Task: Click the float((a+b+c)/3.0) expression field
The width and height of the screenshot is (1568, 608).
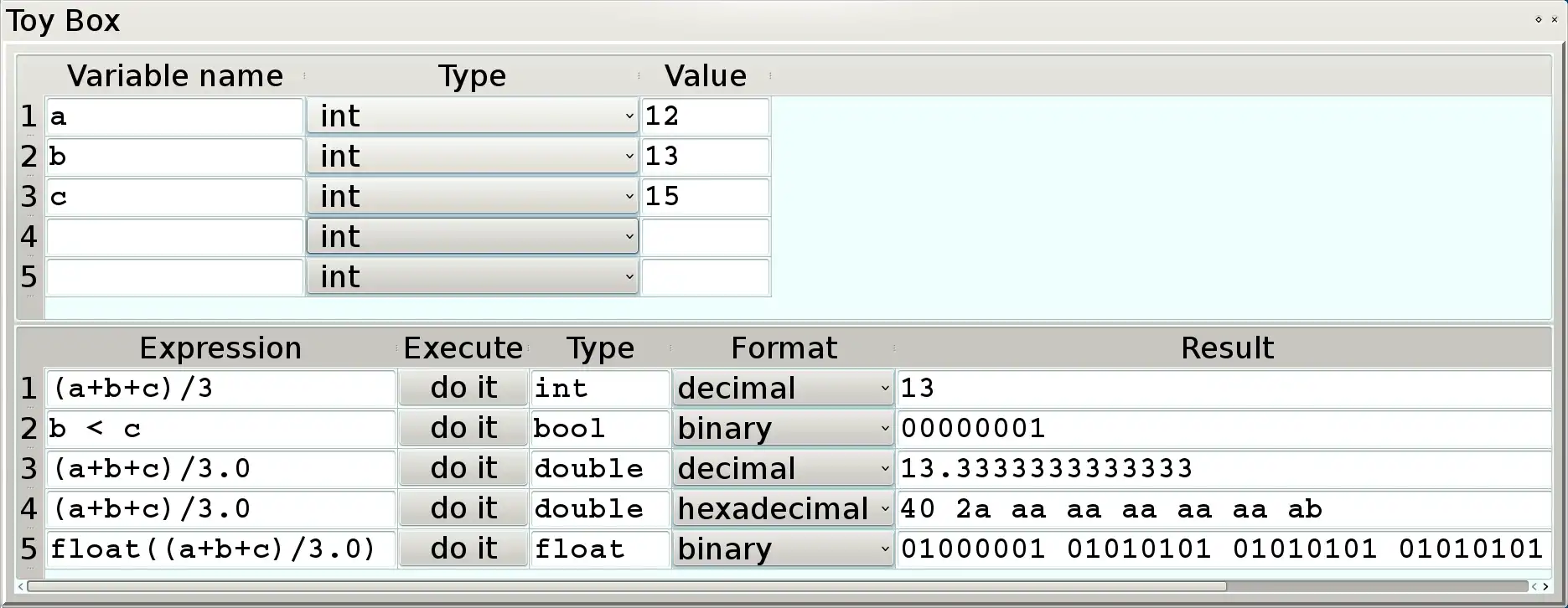Action: tap(220, 549)
